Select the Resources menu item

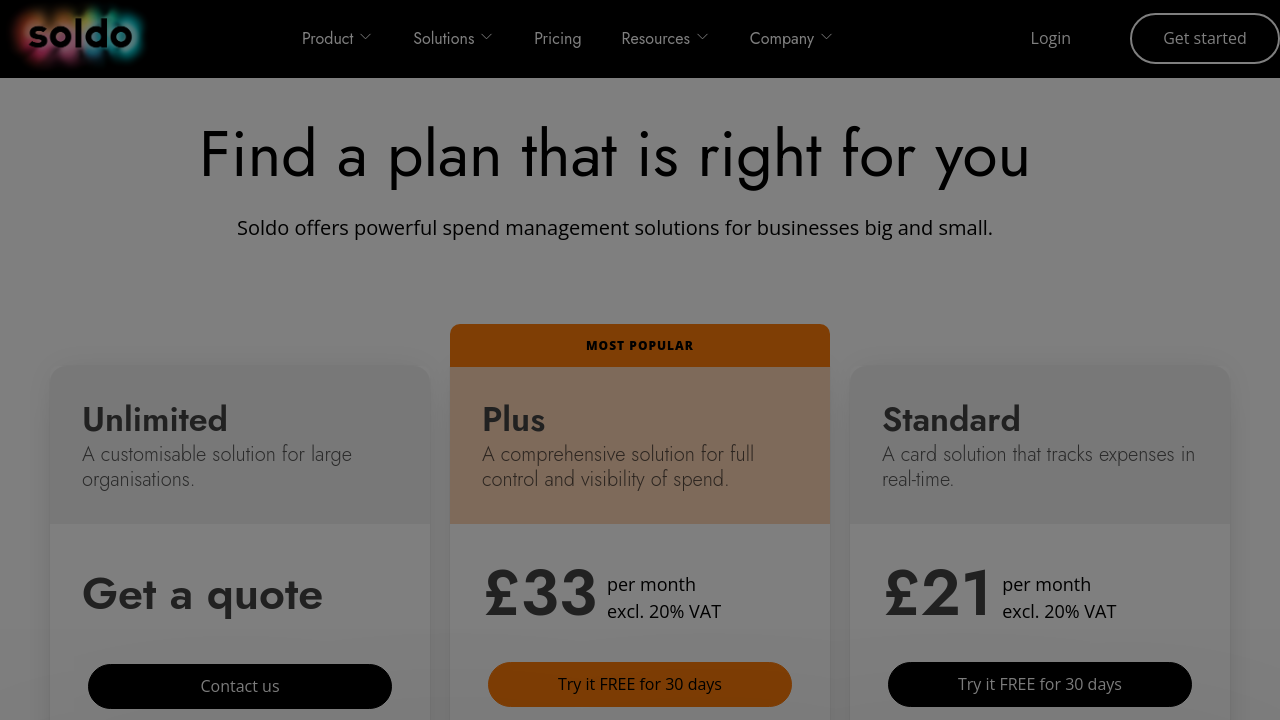656,38
